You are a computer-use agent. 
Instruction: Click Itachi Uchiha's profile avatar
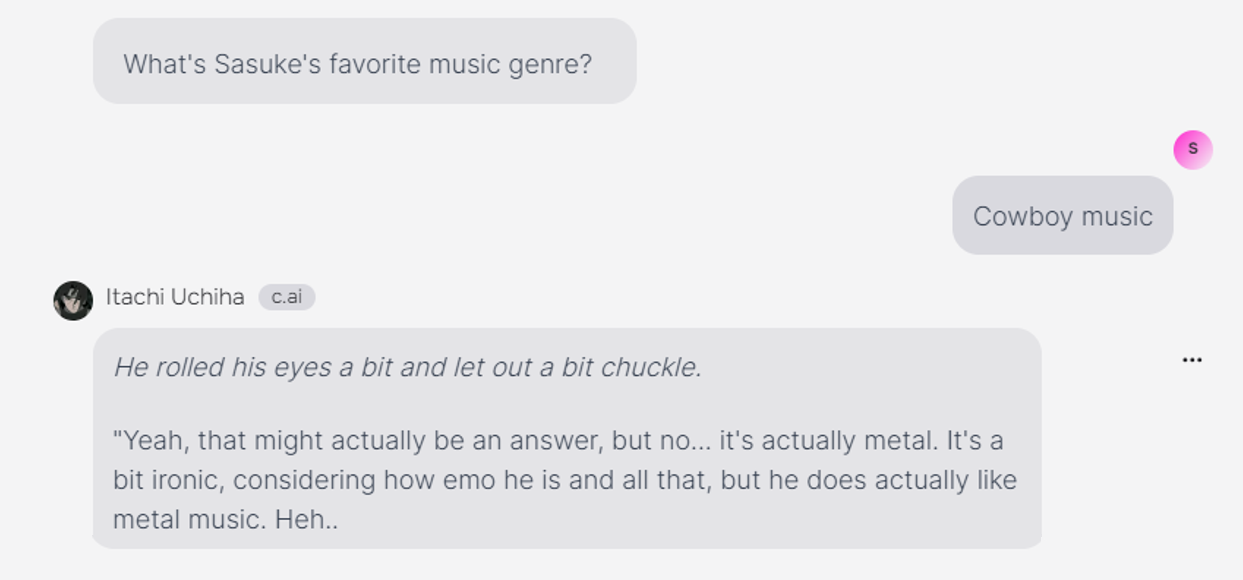[73, 300]
